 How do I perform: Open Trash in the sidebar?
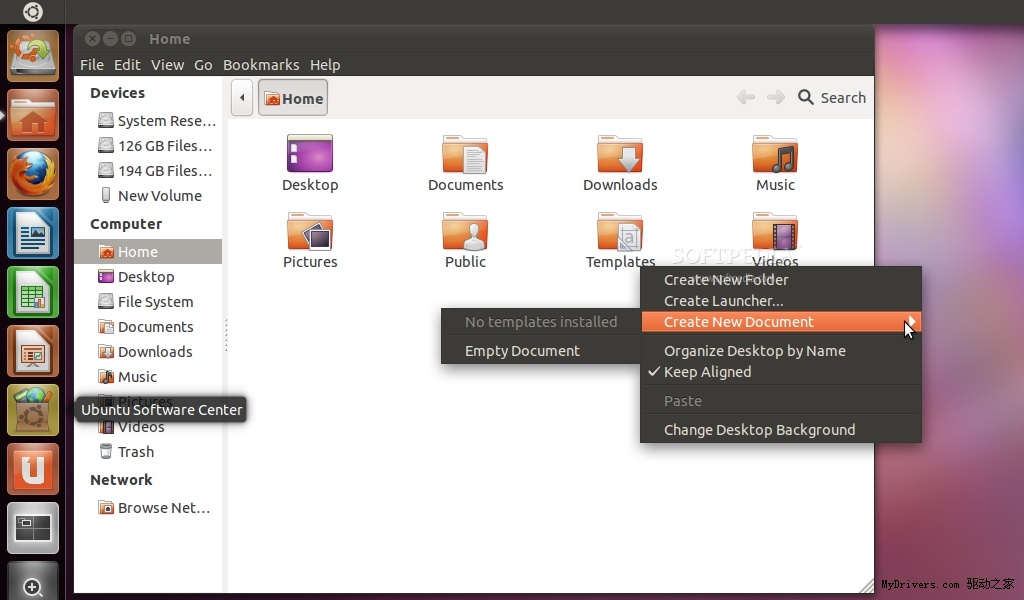(x=135, y=452)
